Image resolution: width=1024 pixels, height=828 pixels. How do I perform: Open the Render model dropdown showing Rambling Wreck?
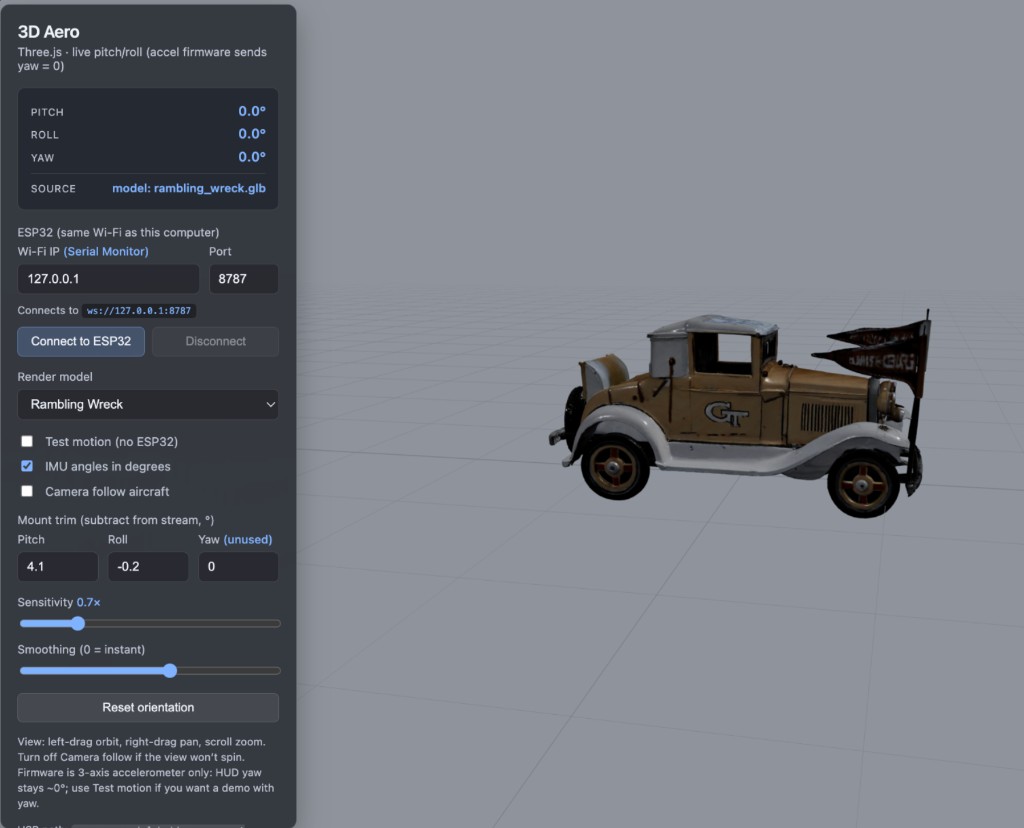tap(148, 404)
